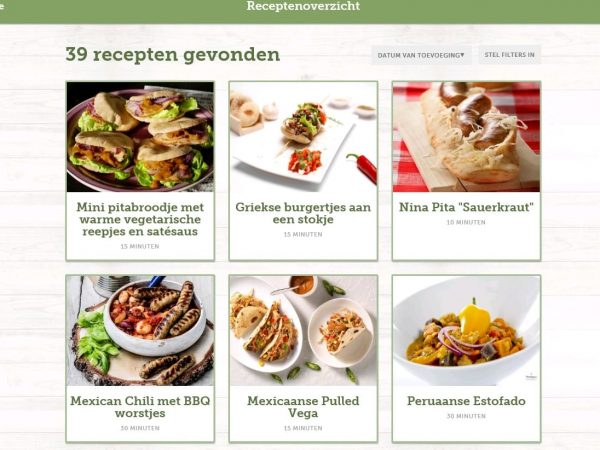
Task: Click the Stel filters in button
Action: click(x=509, y=55)
